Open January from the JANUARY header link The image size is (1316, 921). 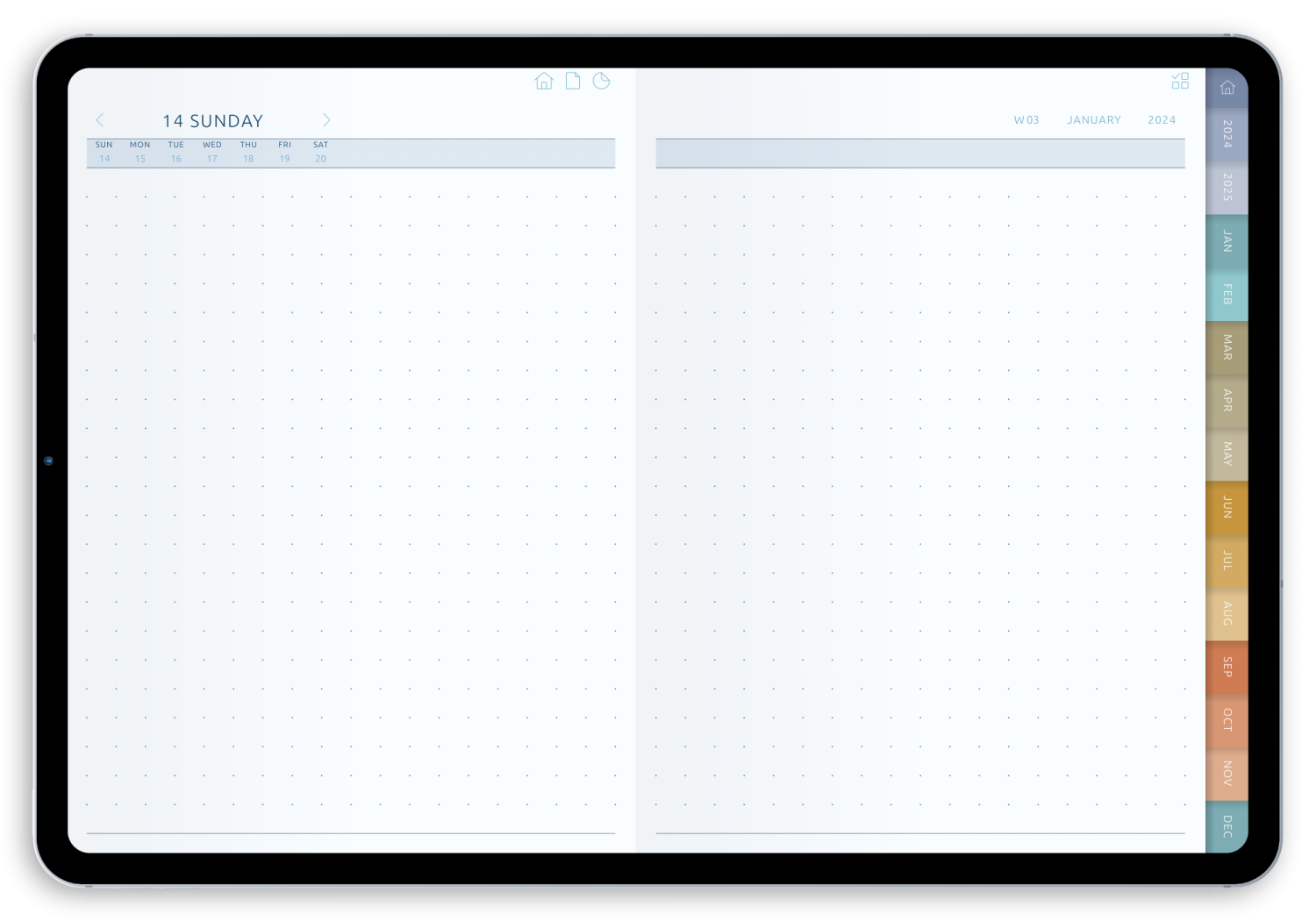click(1093, 120)
